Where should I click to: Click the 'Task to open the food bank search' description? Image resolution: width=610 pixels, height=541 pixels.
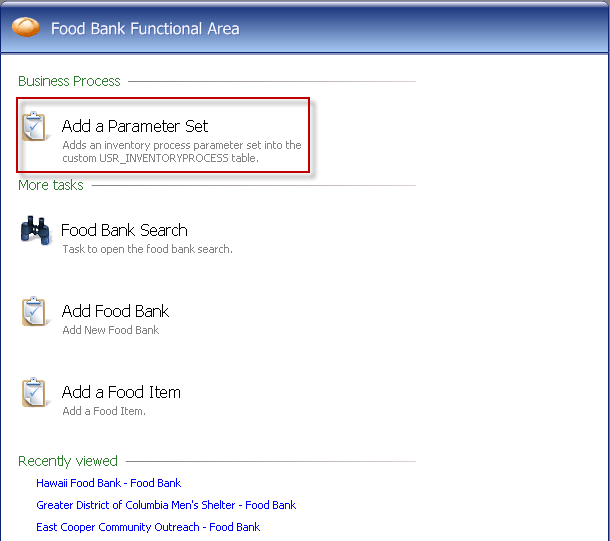[x=147, y=249]
